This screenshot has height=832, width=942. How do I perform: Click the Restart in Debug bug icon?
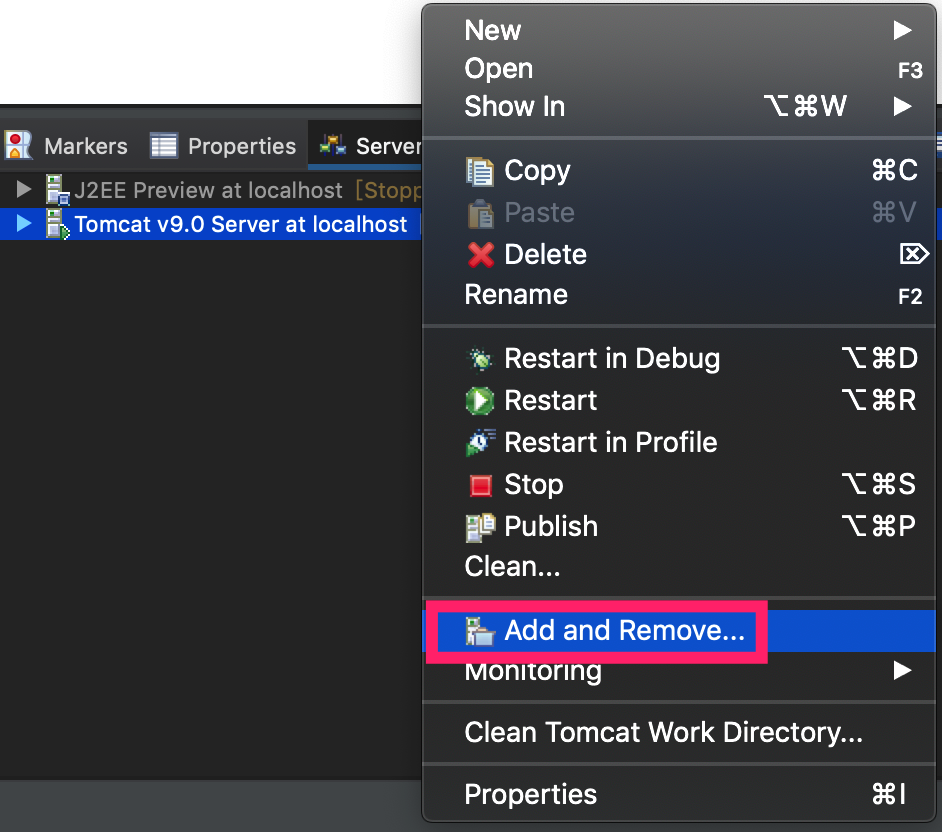pyautogui.click(x=480, y=359)
